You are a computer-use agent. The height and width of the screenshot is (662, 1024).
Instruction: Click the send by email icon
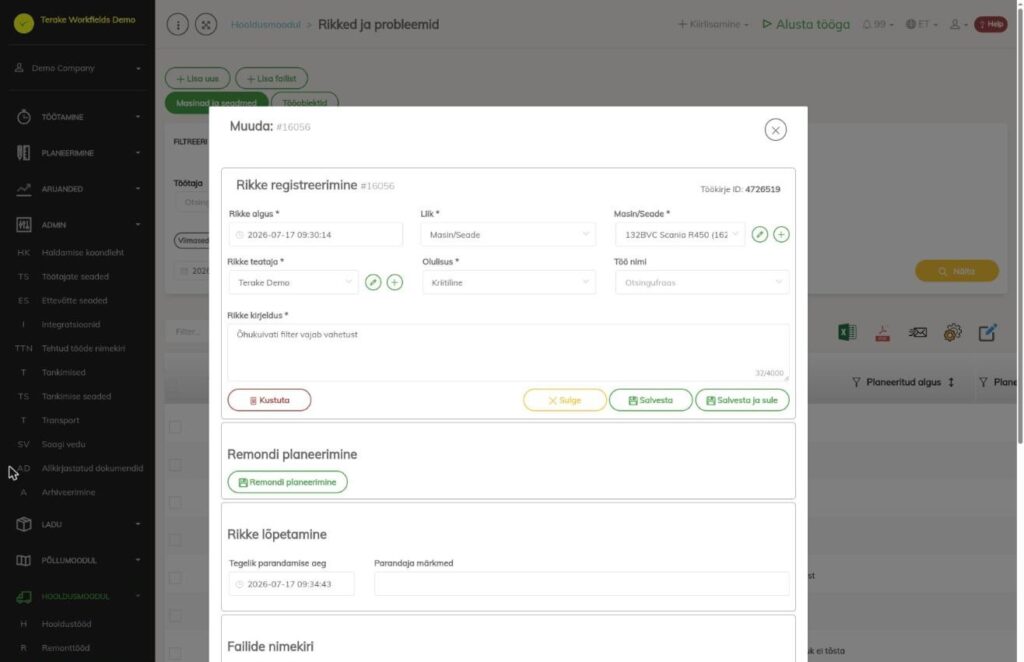[918, 332]
